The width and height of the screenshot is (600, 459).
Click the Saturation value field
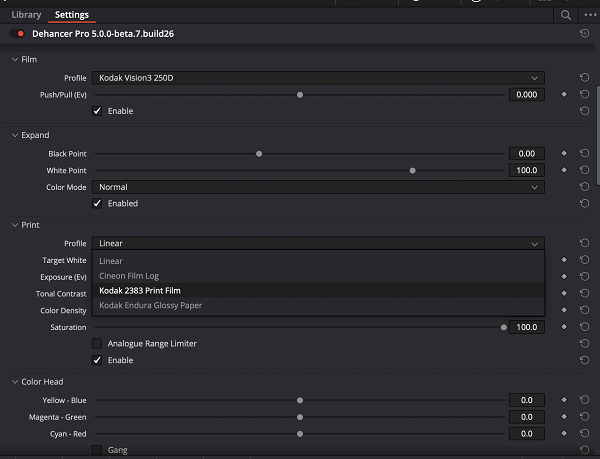coord(527,327)
